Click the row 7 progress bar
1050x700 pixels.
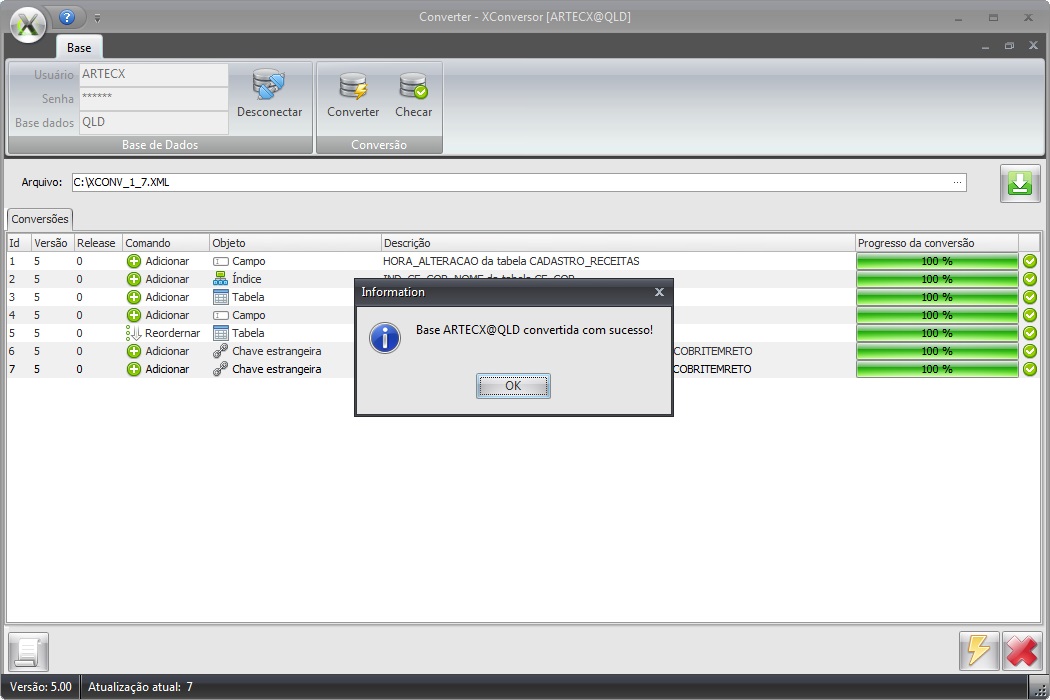[936, 369]
